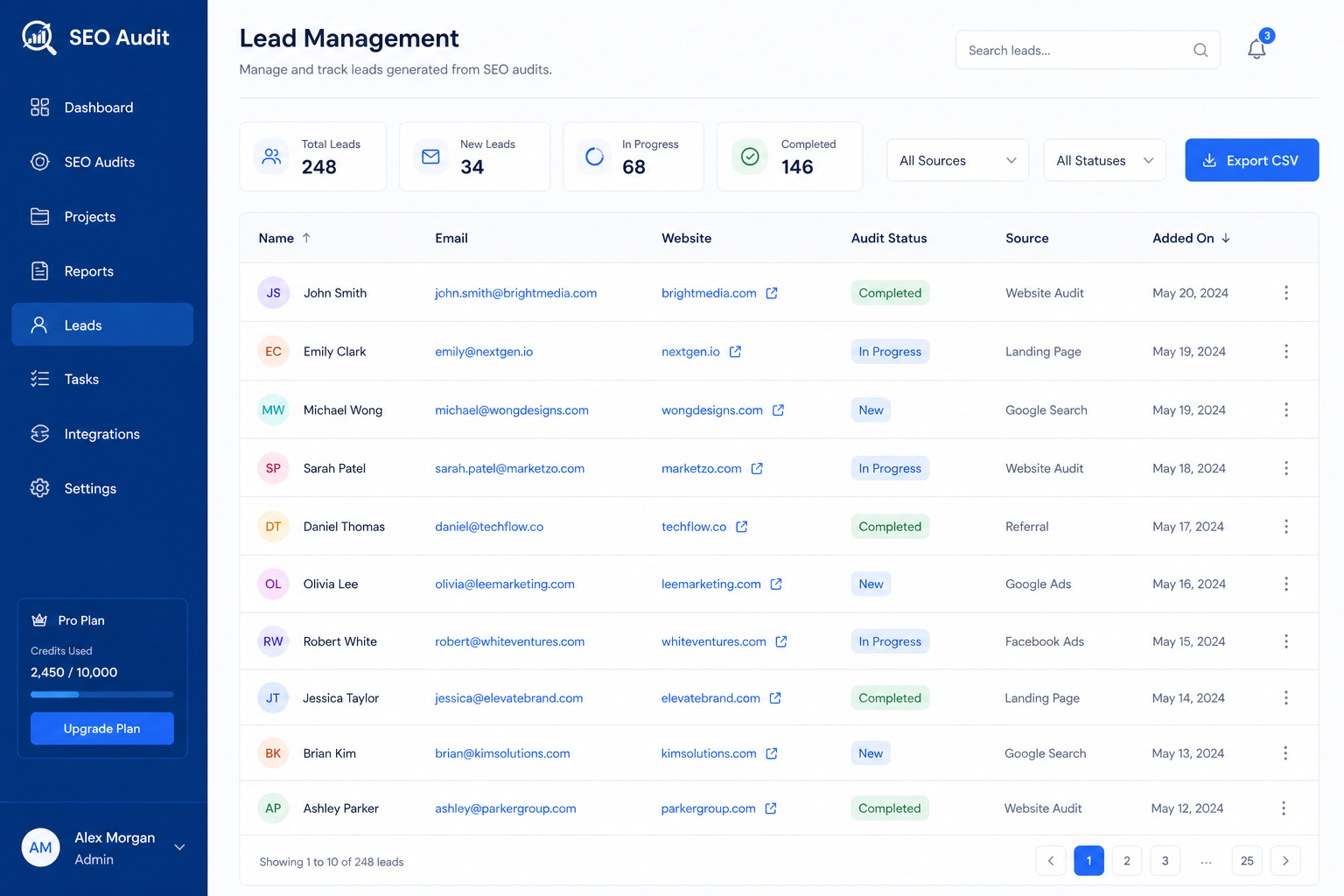Image resolution: width=1344 pixels, height=896 pixels.
Task: Open Settings in the sidebar
Action: coord(102,488)
